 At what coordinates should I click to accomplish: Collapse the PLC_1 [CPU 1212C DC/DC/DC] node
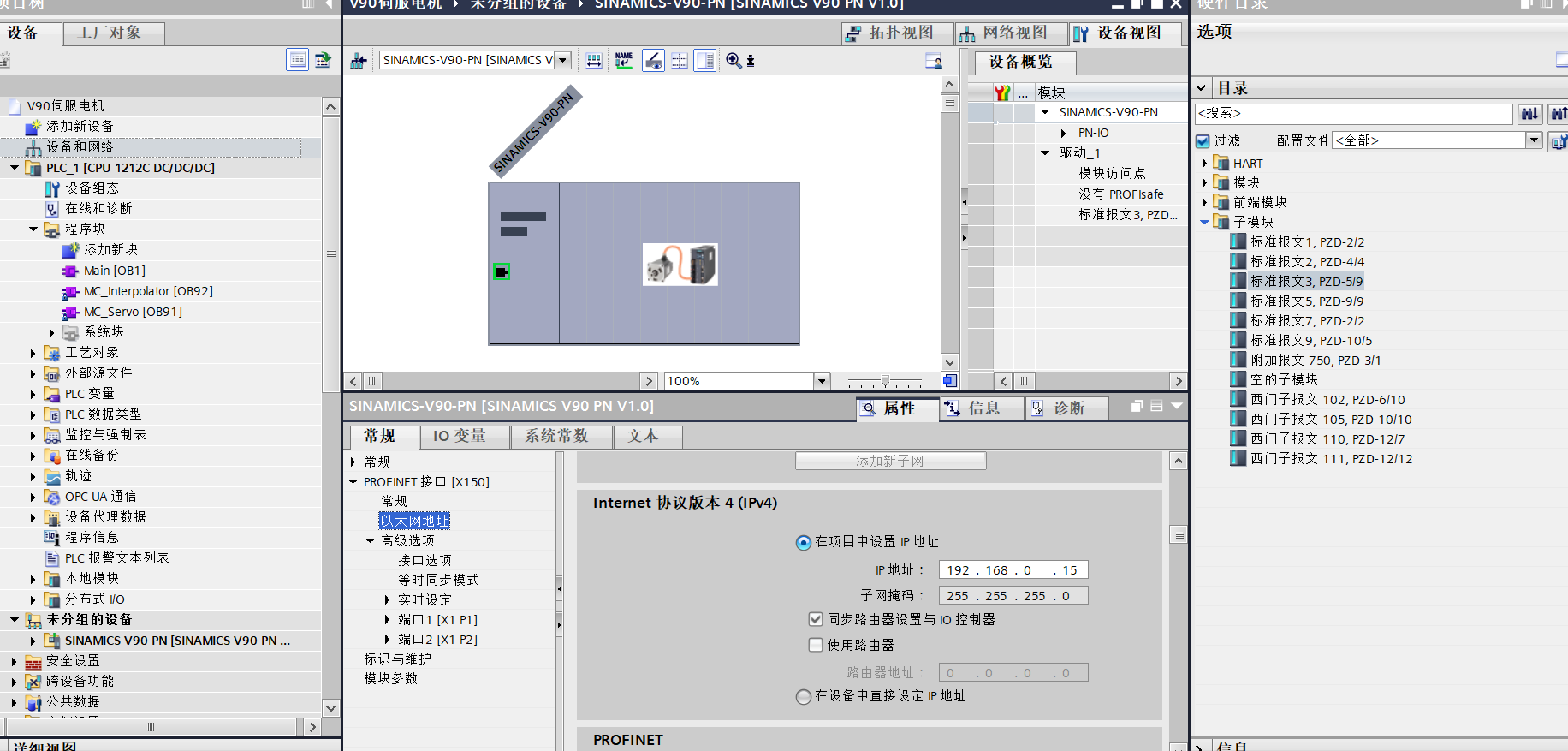click(15, 168)
